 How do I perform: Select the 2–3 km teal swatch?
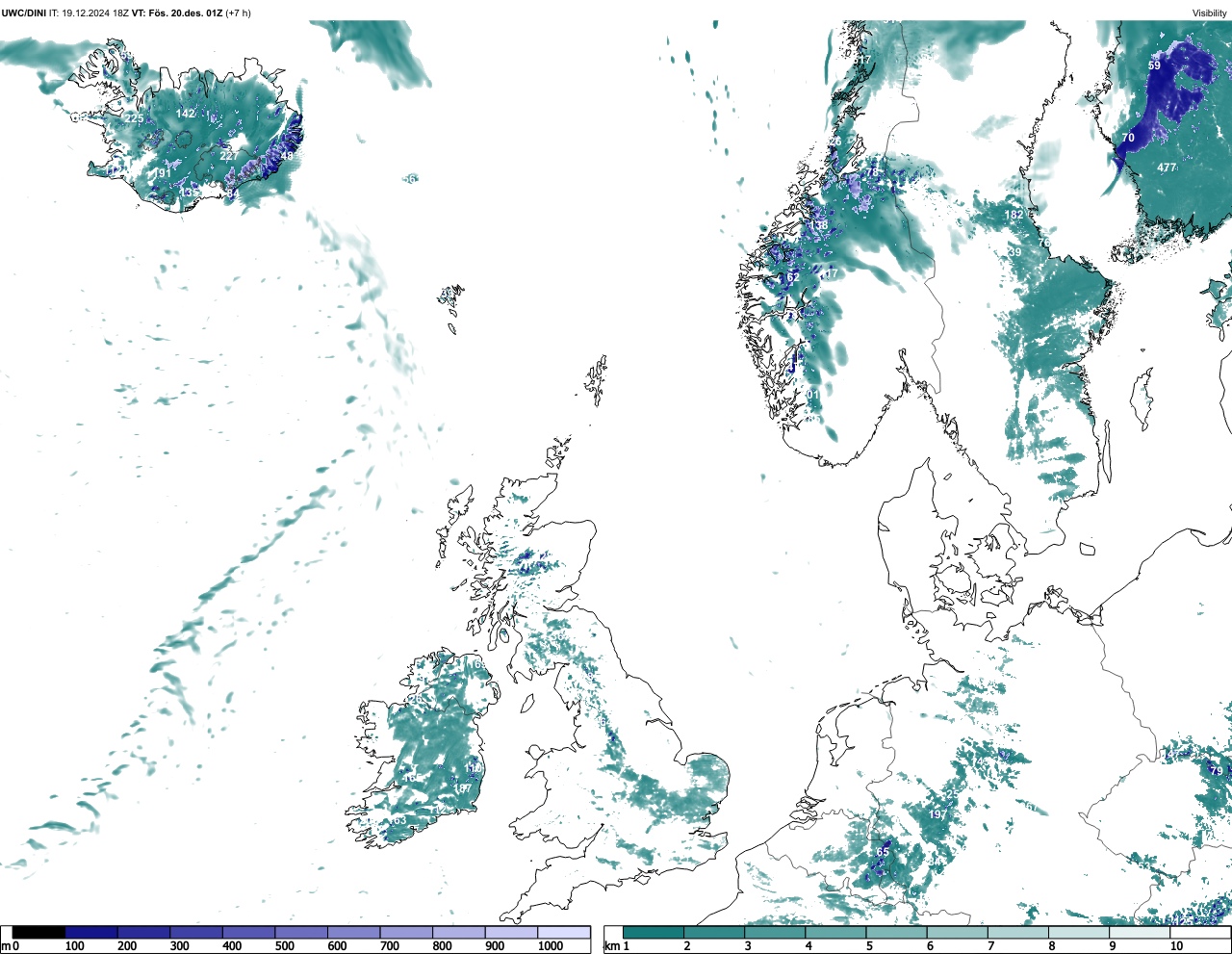pos(714,932)
